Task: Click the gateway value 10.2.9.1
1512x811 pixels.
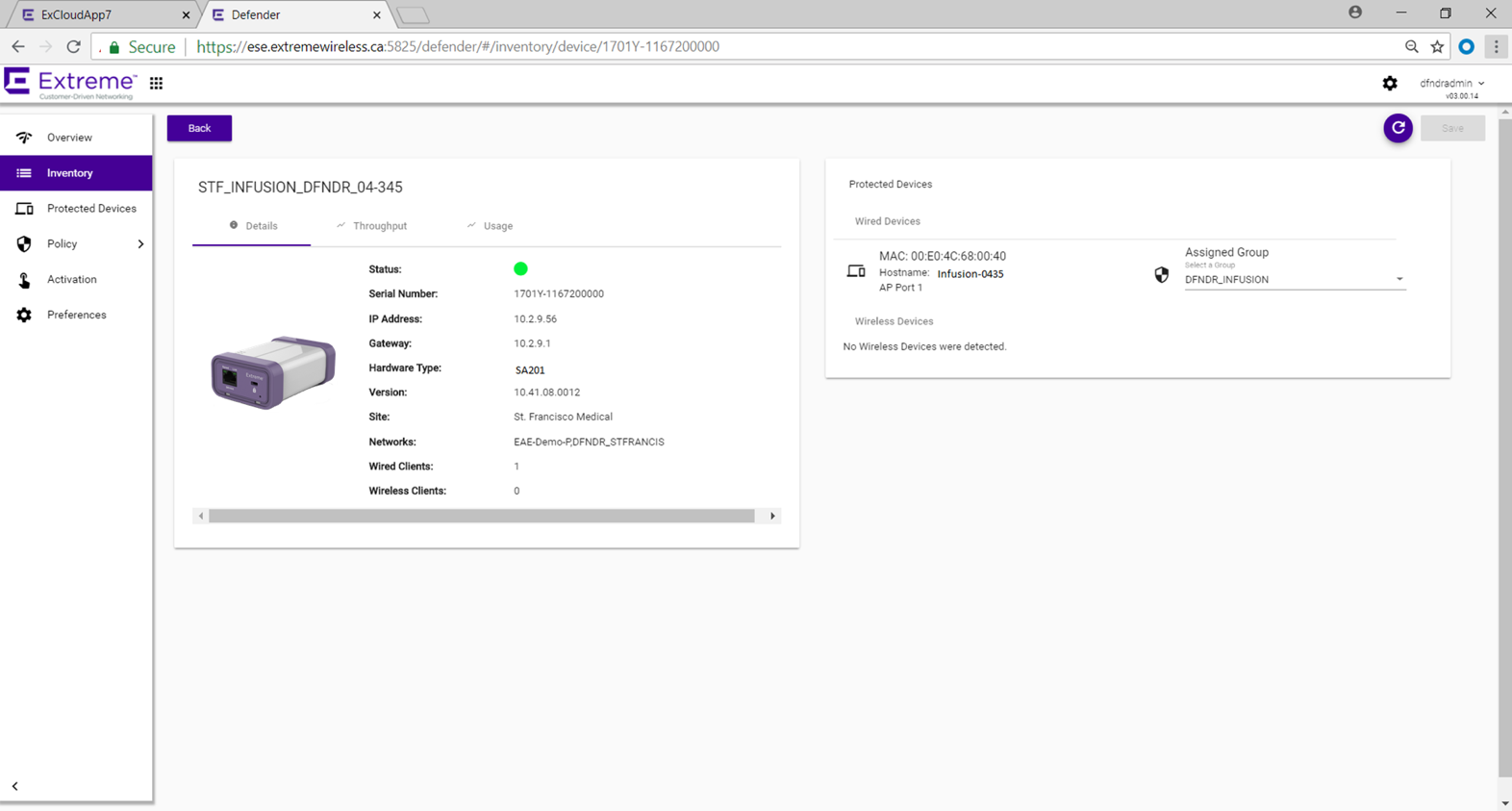Action: (532, 343)
